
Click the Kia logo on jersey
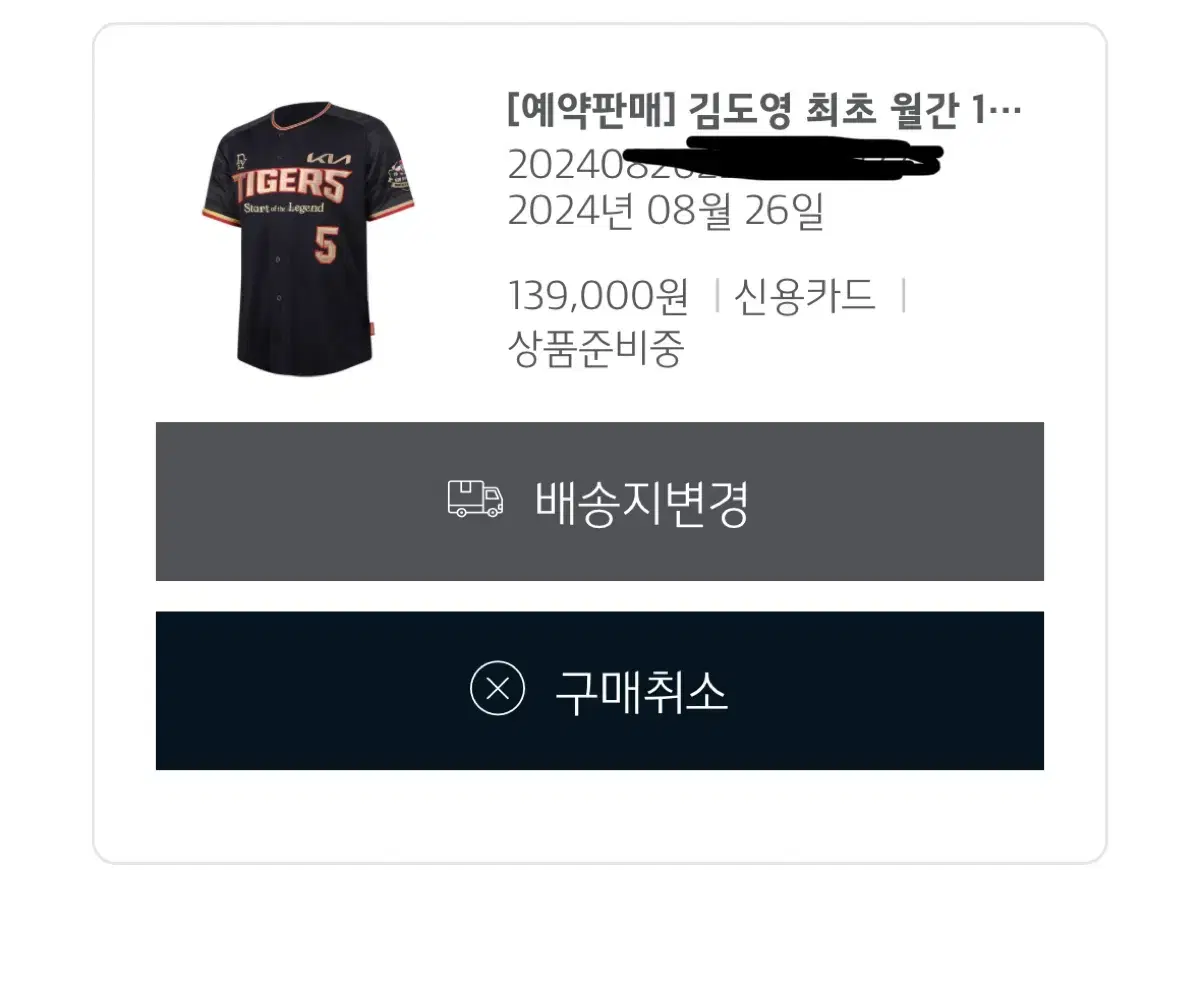click(x=330, y=160)
